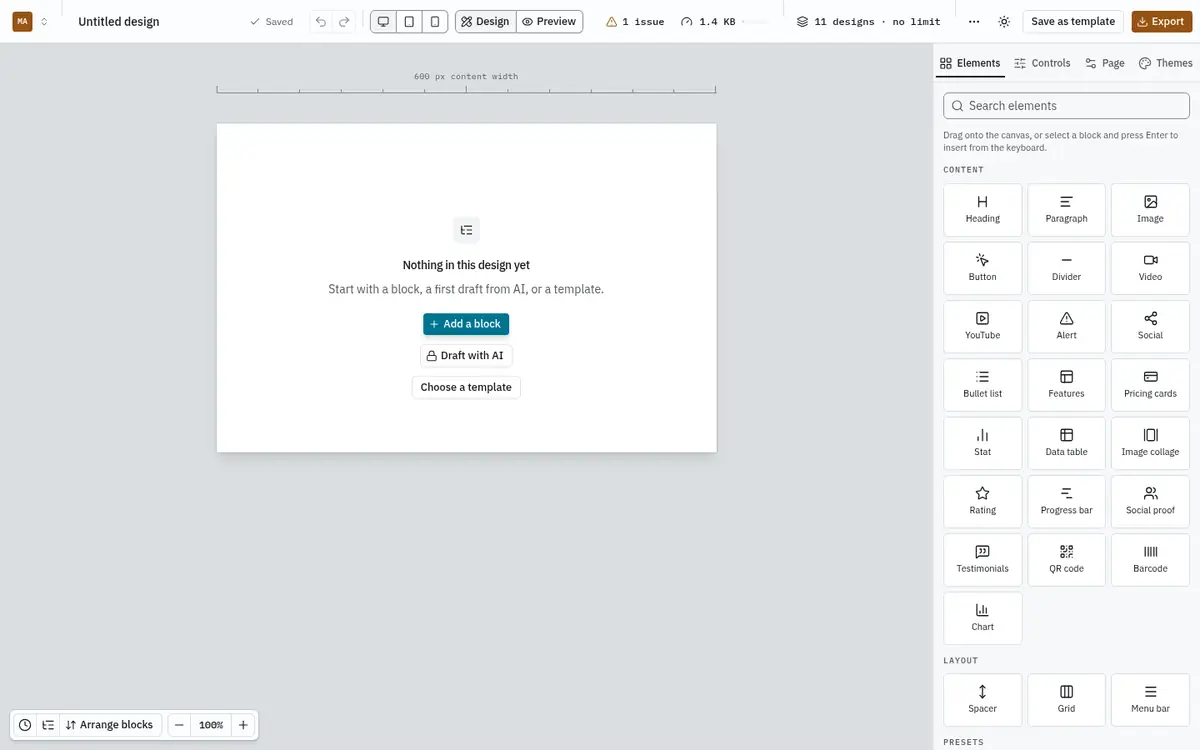This screenshot has width=1200, height=750.
Task: Add an Alert element
Action: pyautogui.click(x=1066, y=327)
